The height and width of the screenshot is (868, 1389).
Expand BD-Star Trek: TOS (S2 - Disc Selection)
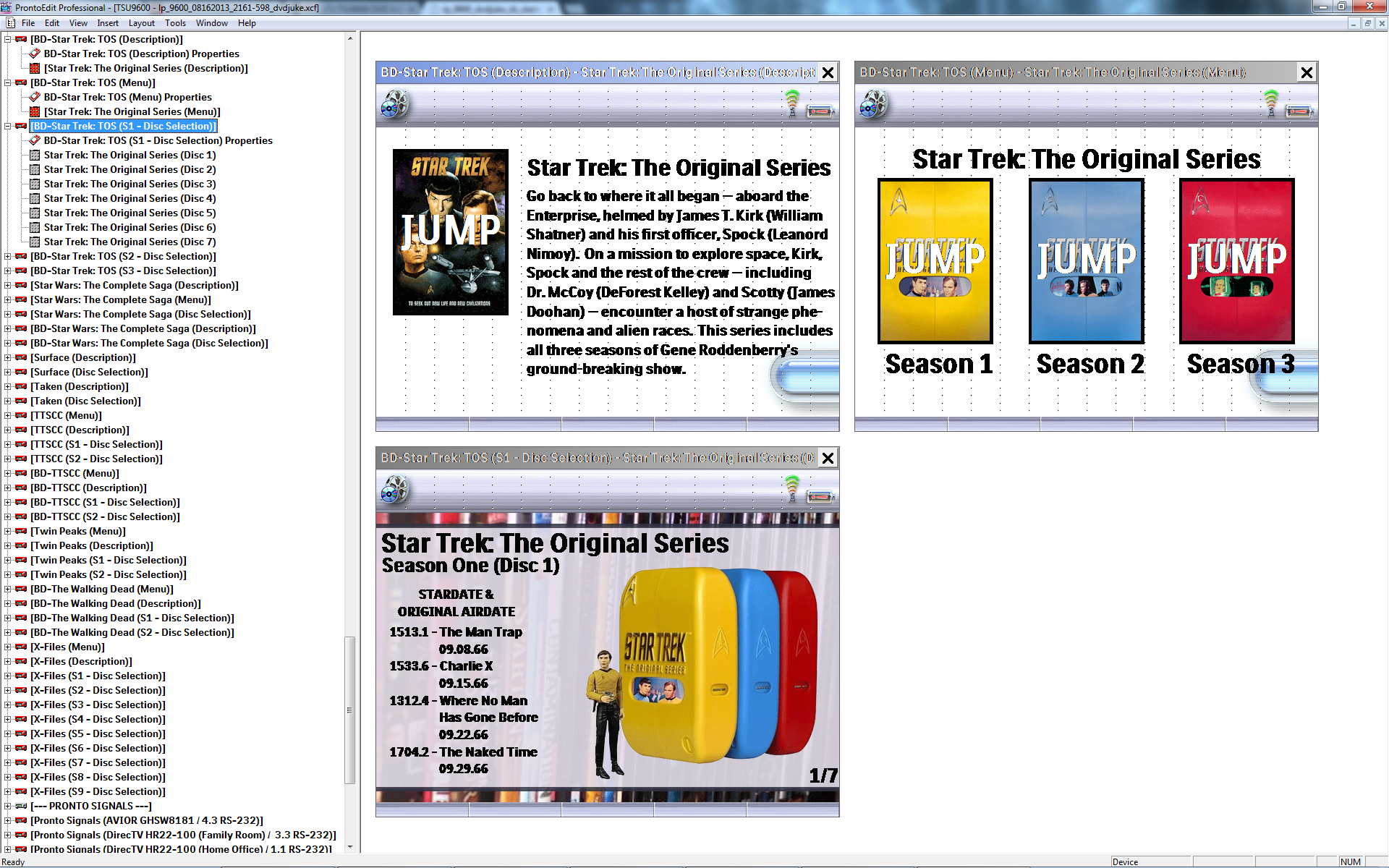tap(7, 256)
